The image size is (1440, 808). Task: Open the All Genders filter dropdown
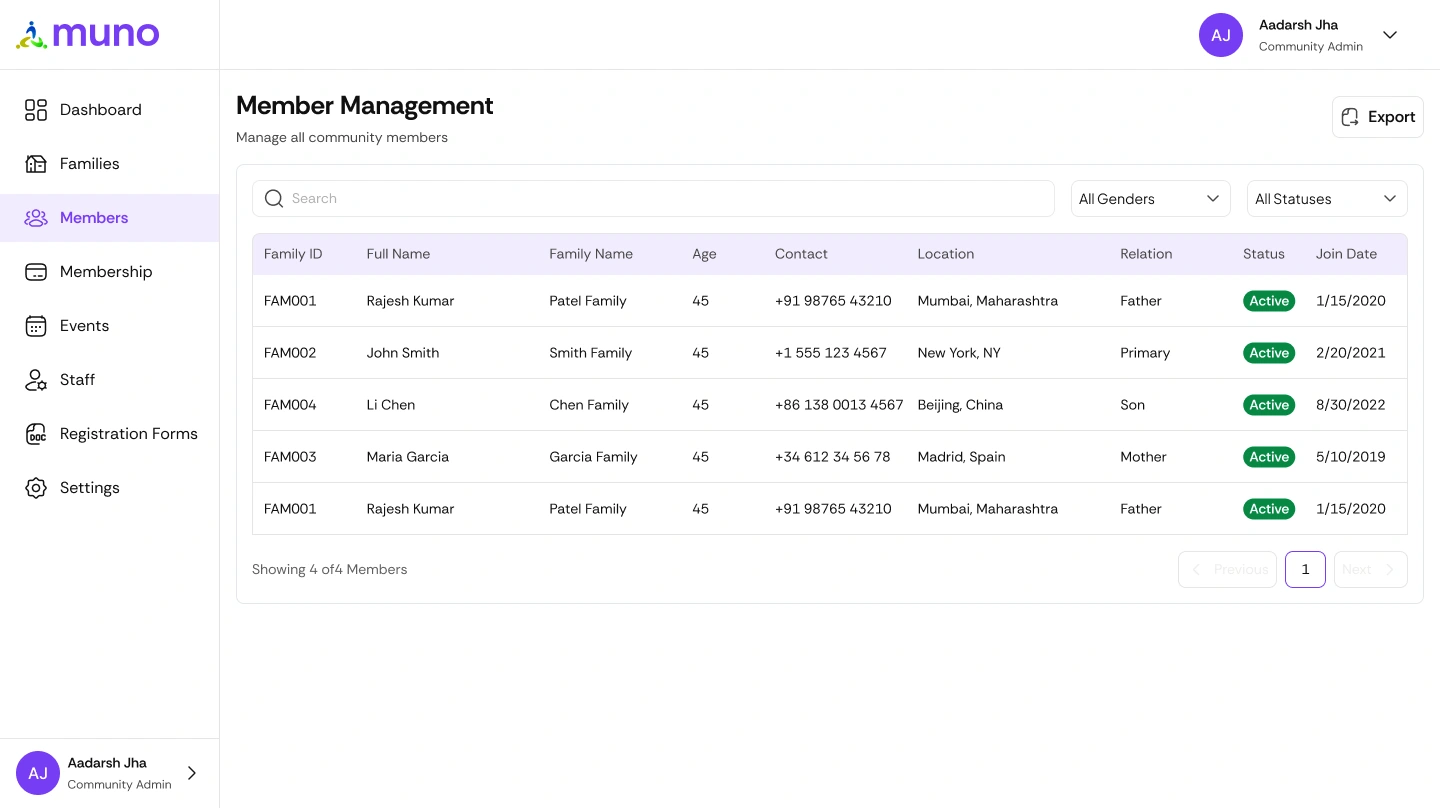point(1151,199)
